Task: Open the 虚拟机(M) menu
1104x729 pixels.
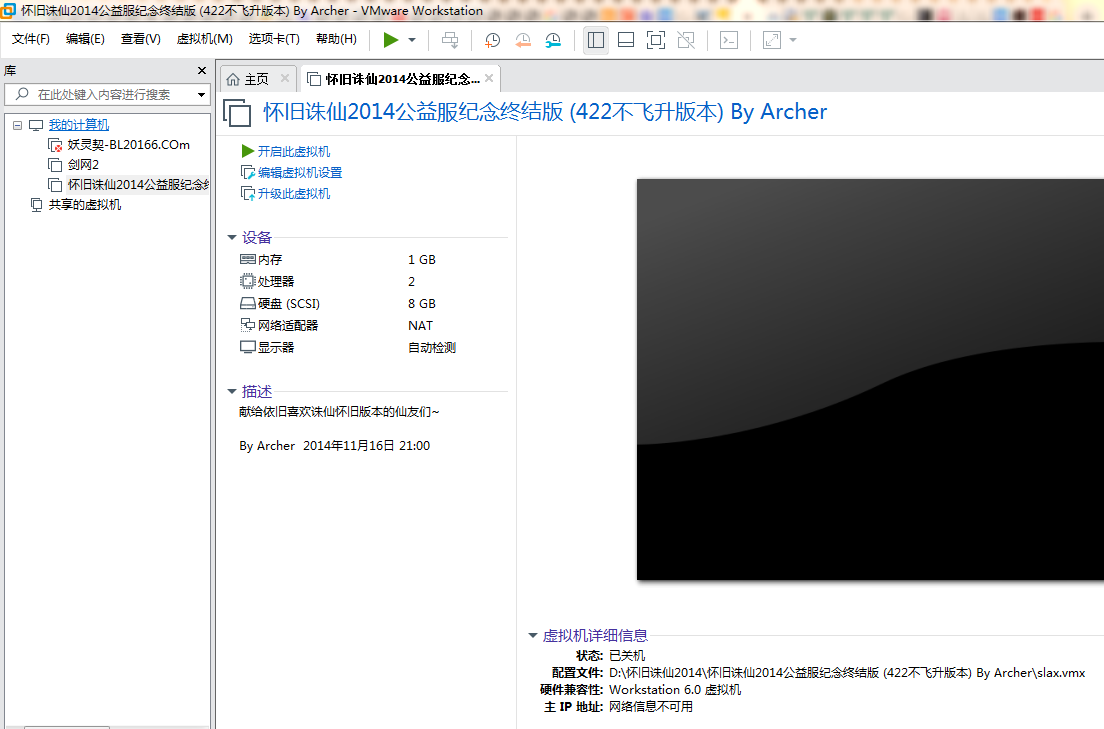Action: tap(204, 39)
